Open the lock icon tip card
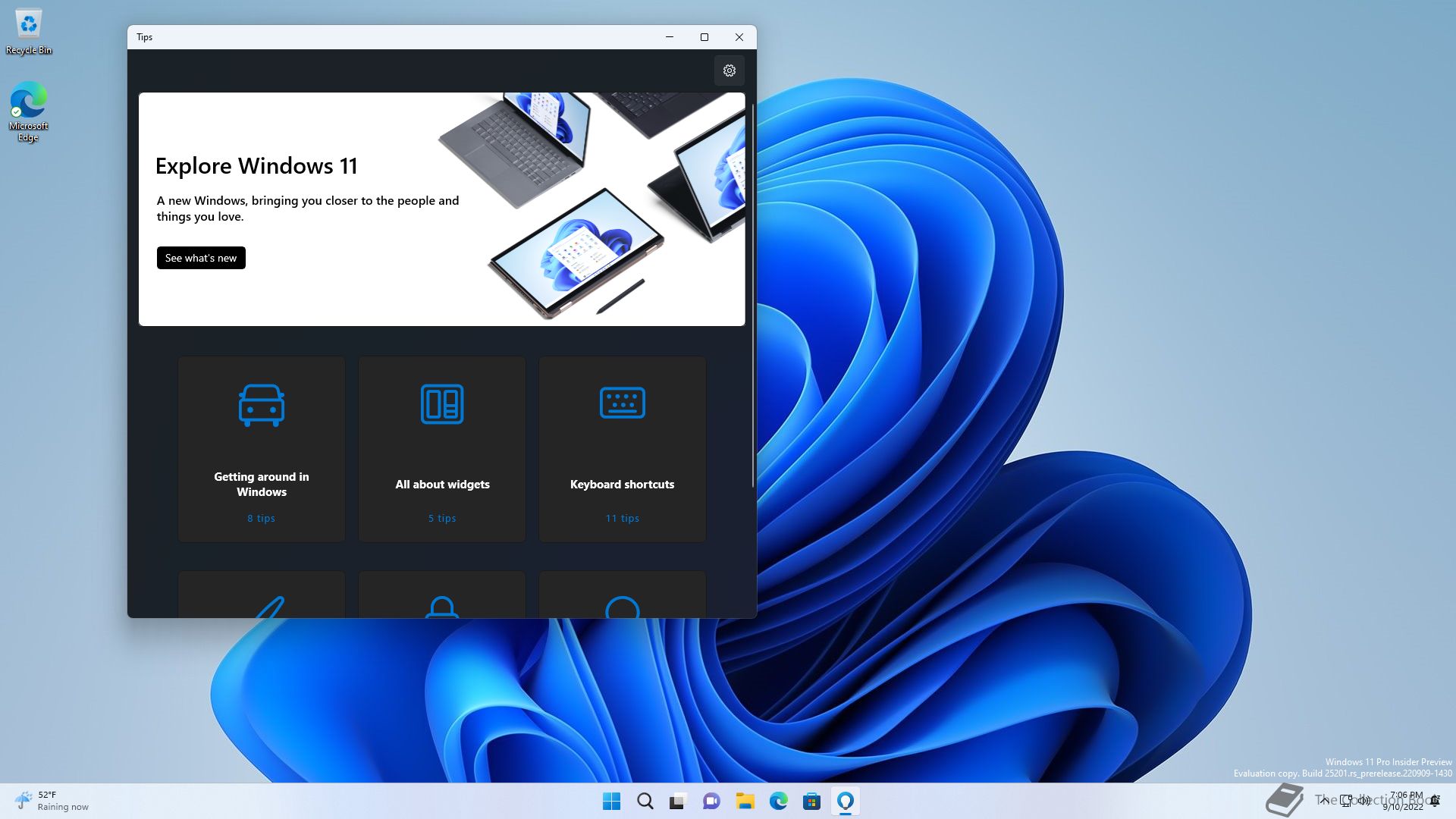 tap(442, 595)
